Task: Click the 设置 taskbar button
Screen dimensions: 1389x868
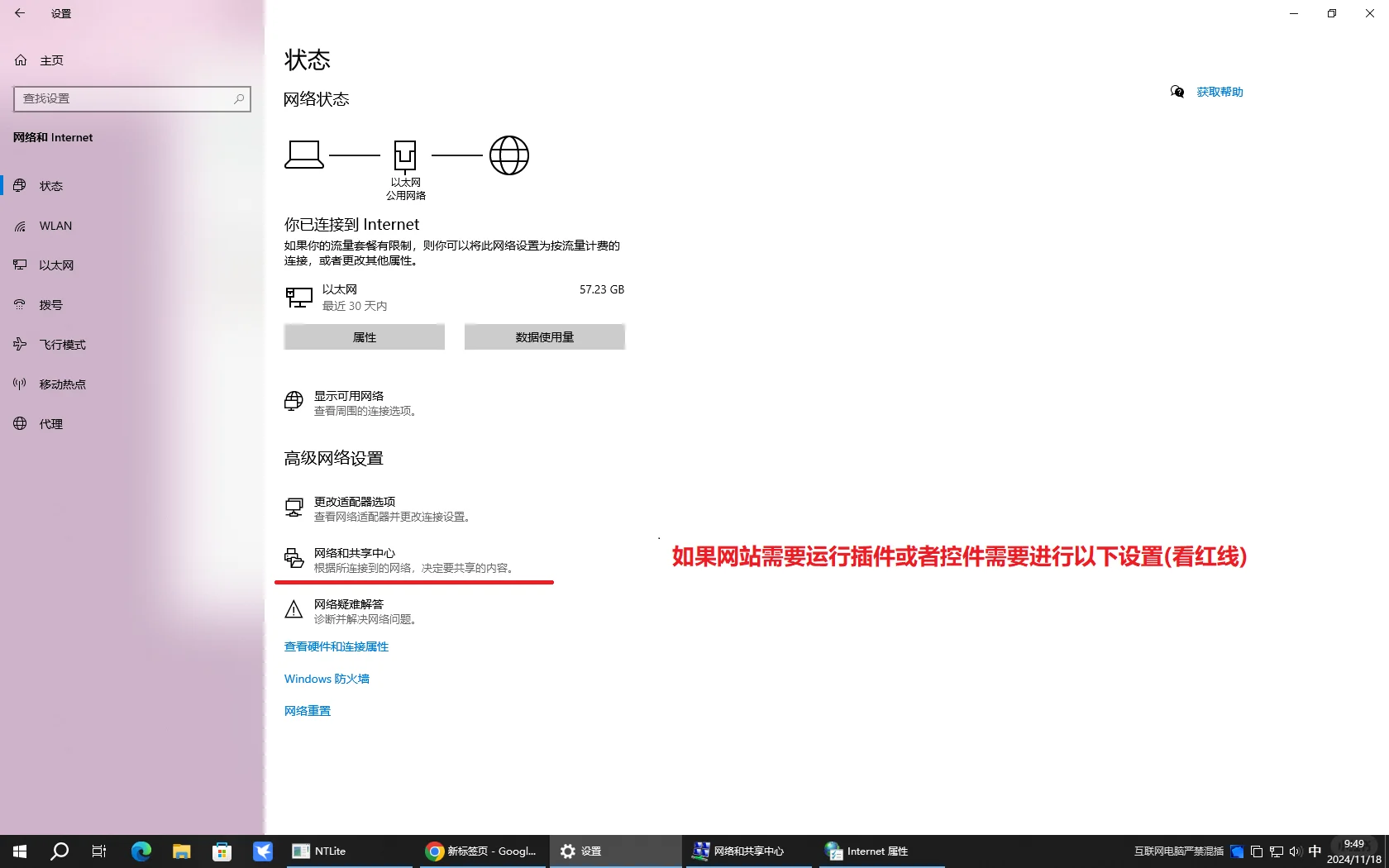Action: pyautogui.click(x=614, y=851)
